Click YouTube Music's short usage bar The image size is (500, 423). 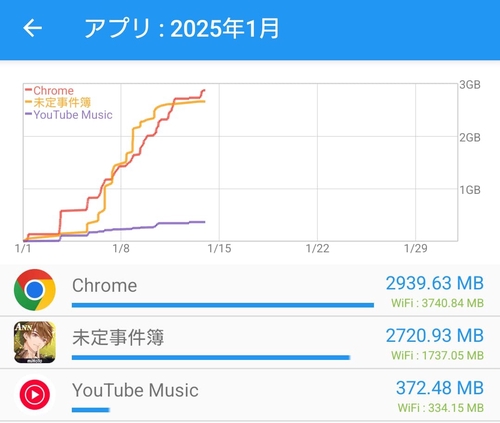tap(91, 410)
